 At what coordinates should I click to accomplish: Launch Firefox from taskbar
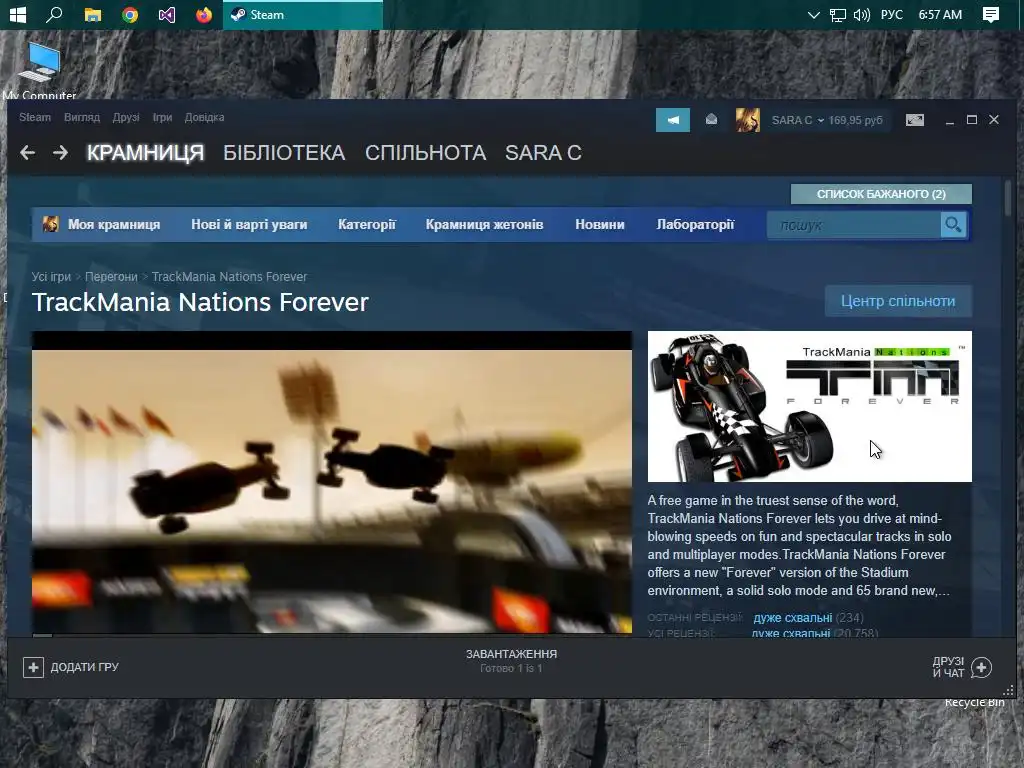204,14
